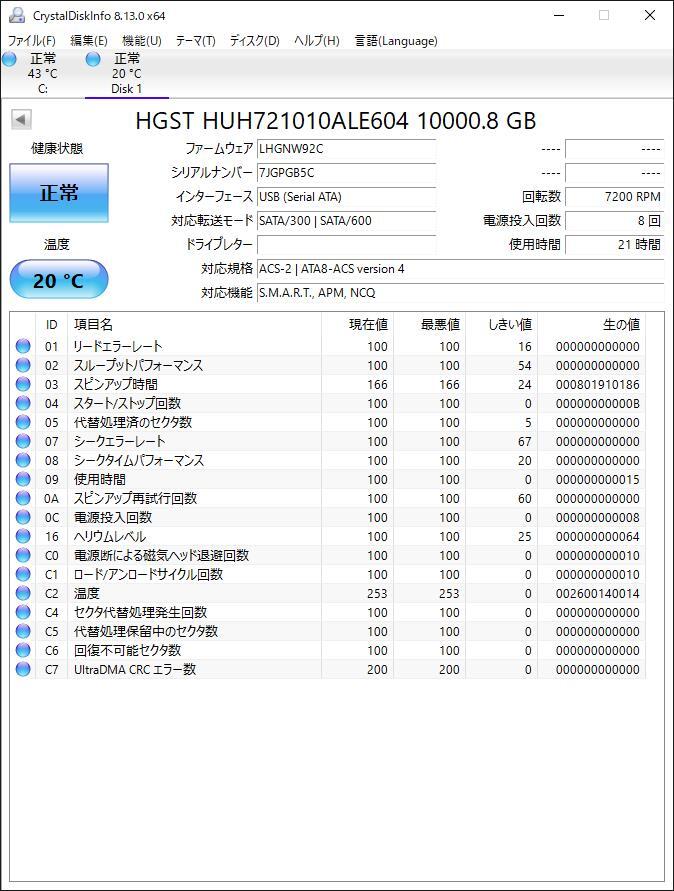
Task: Click the ファームウェア field LHGNW92C
Action: click(x=346, y=149)
